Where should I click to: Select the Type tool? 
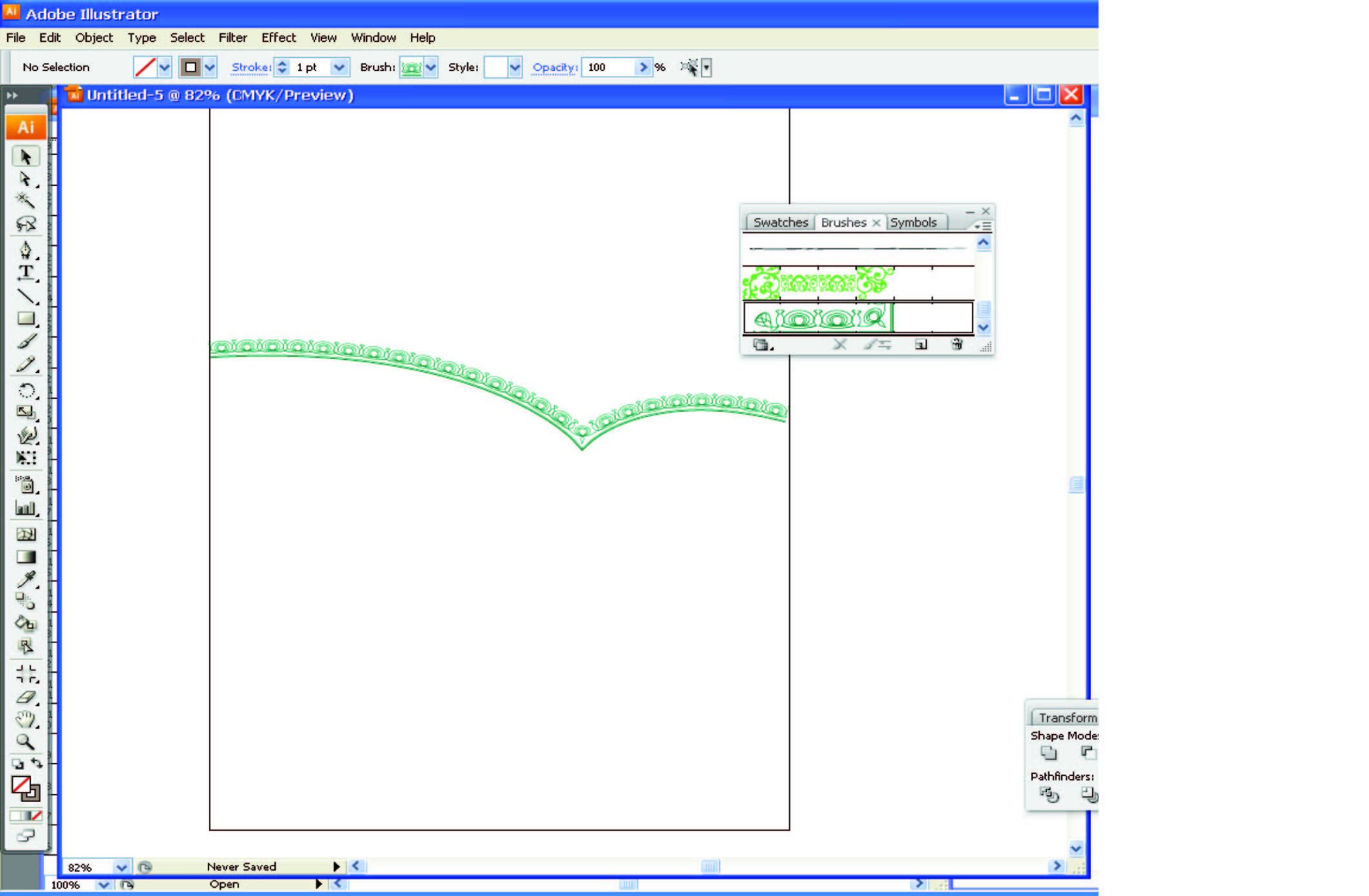click(25, 272)
